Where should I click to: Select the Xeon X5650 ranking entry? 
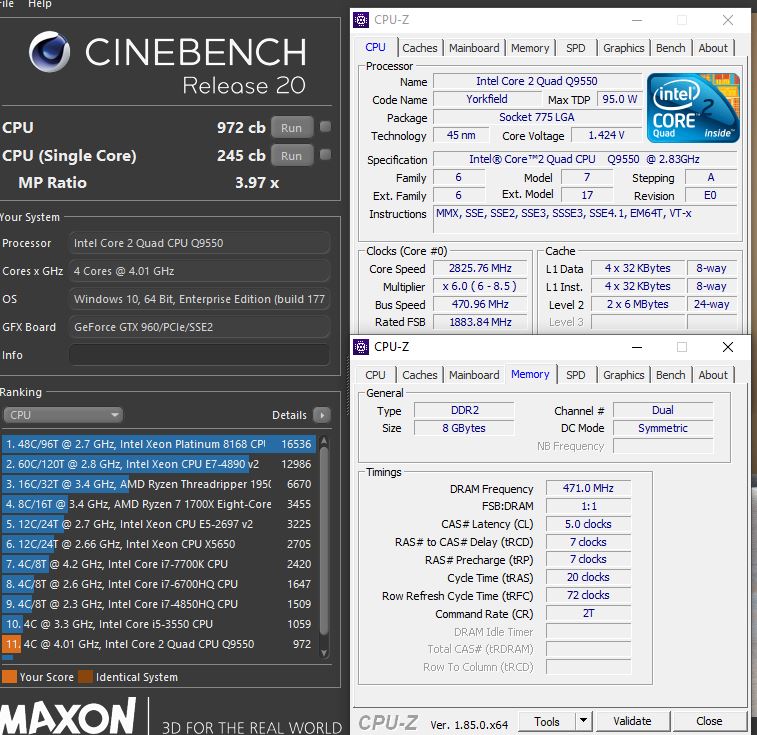(158, 544)
